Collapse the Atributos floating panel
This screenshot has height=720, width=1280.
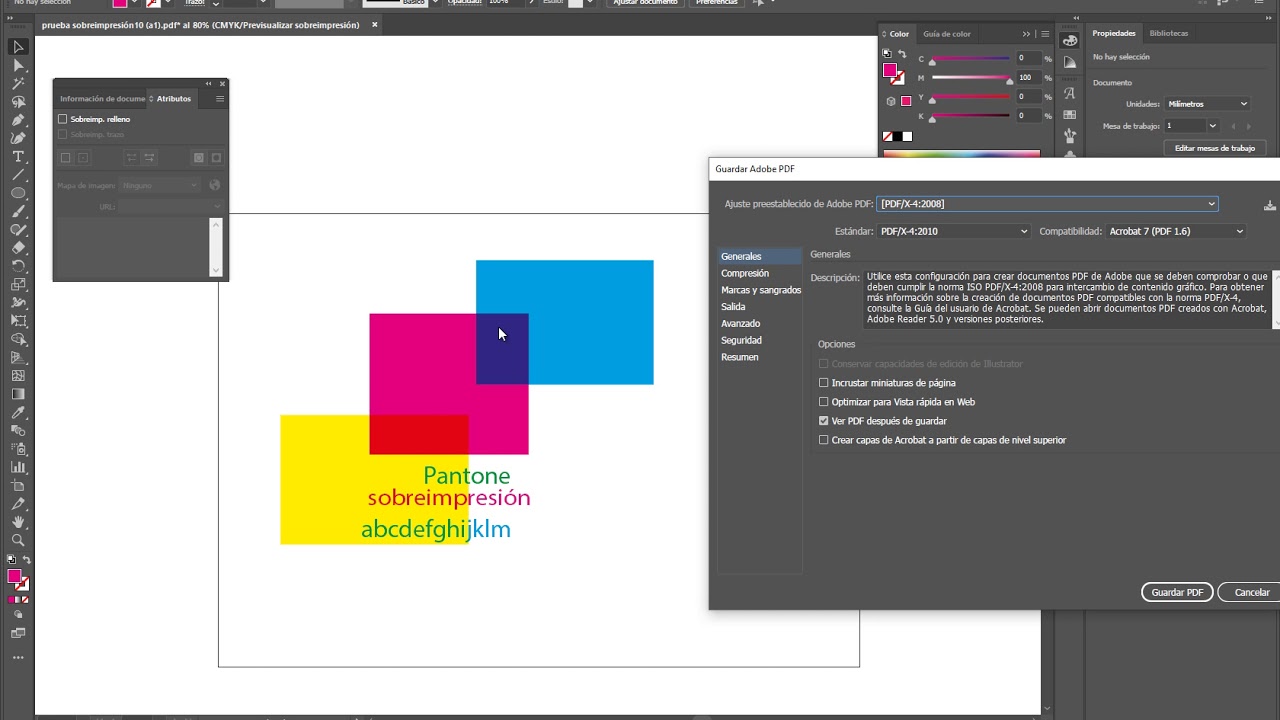209,84
